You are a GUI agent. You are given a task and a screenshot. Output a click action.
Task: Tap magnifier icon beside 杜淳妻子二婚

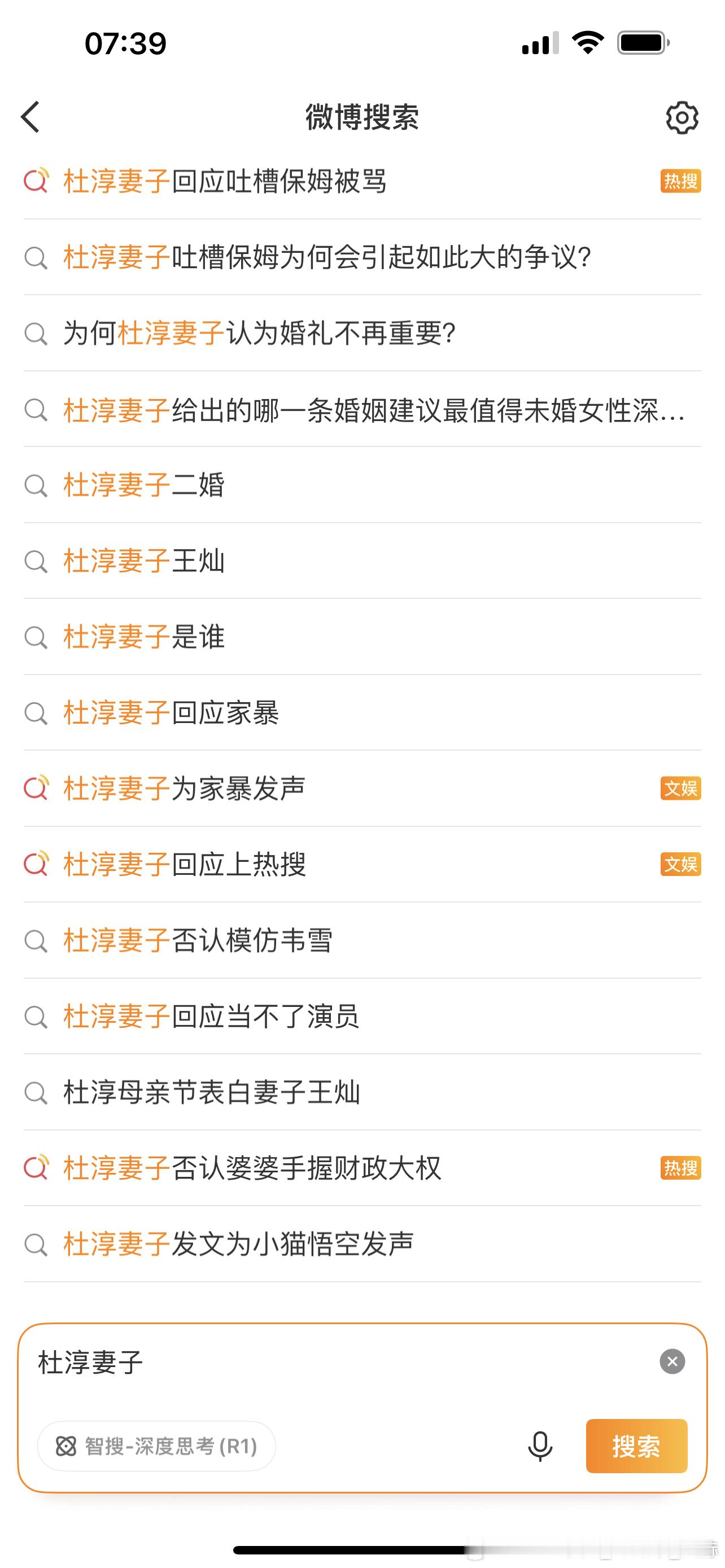(36, 485)
